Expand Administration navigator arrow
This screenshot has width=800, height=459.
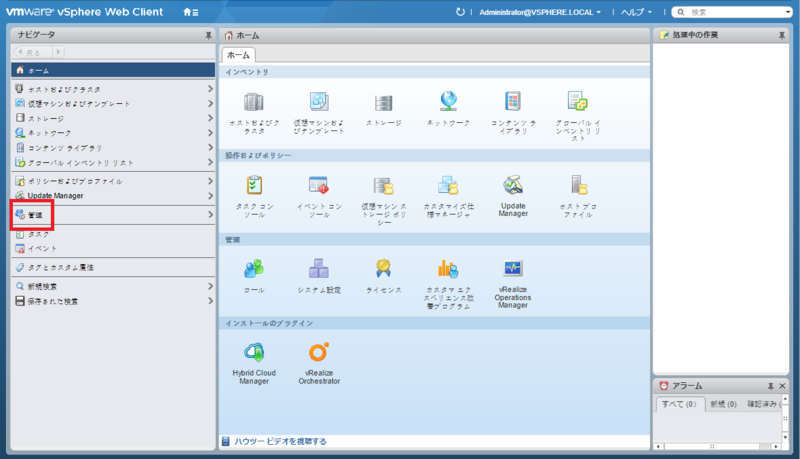point(210,215)
